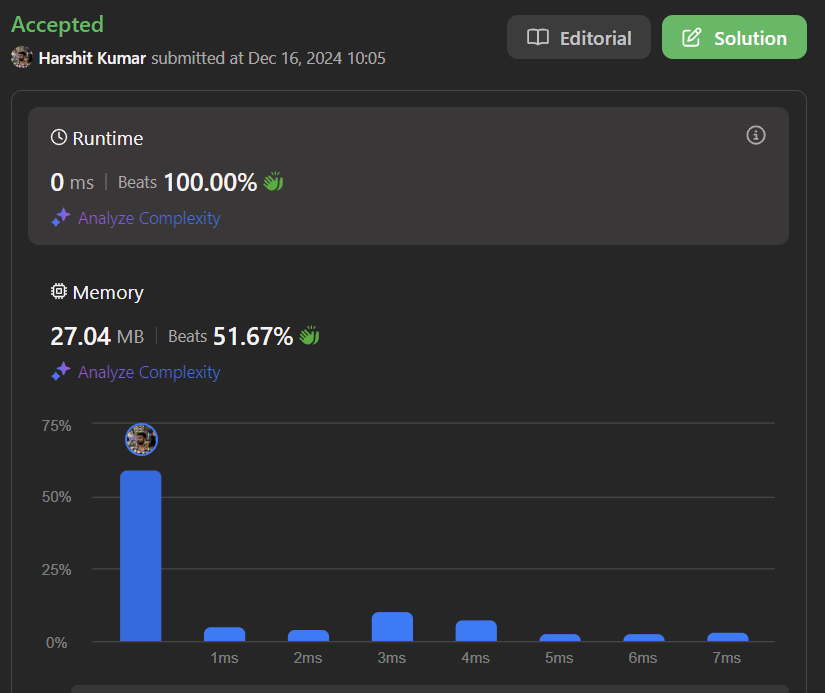
Task: Open the Editorial tab
Action: click(x=579, y=38)
